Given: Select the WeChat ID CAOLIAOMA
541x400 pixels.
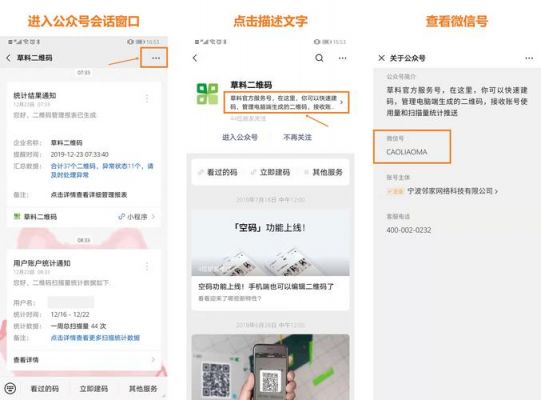Looking at the screenshot, I should 407,152.
